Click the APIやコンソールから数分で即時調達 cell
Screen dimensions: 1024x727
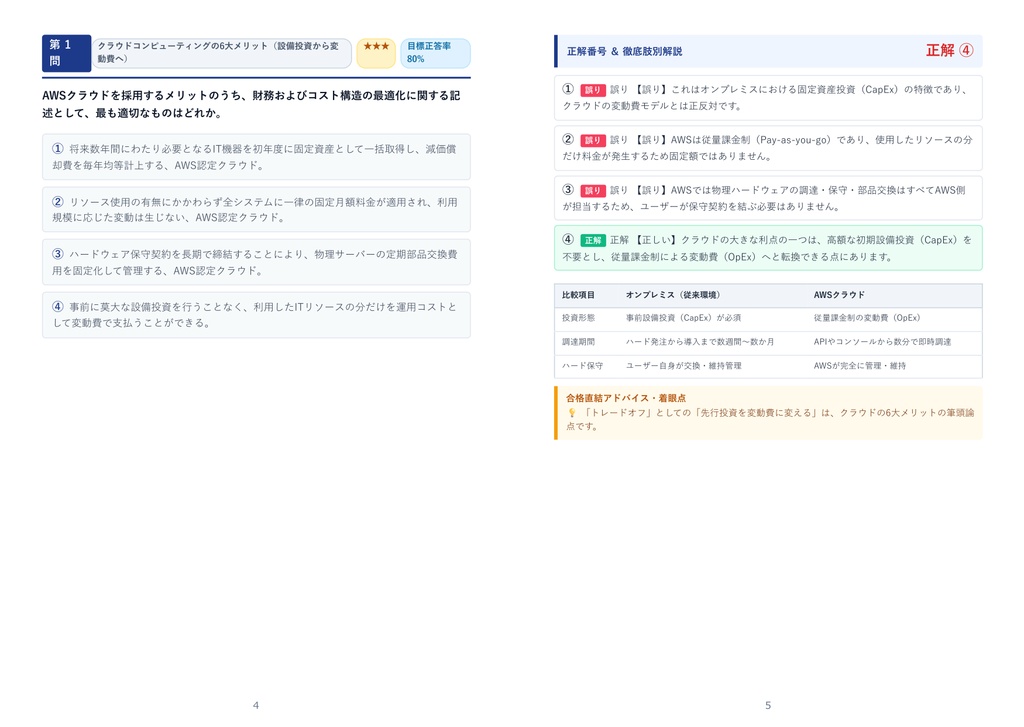pyautogui.click(x=882, y=342)
